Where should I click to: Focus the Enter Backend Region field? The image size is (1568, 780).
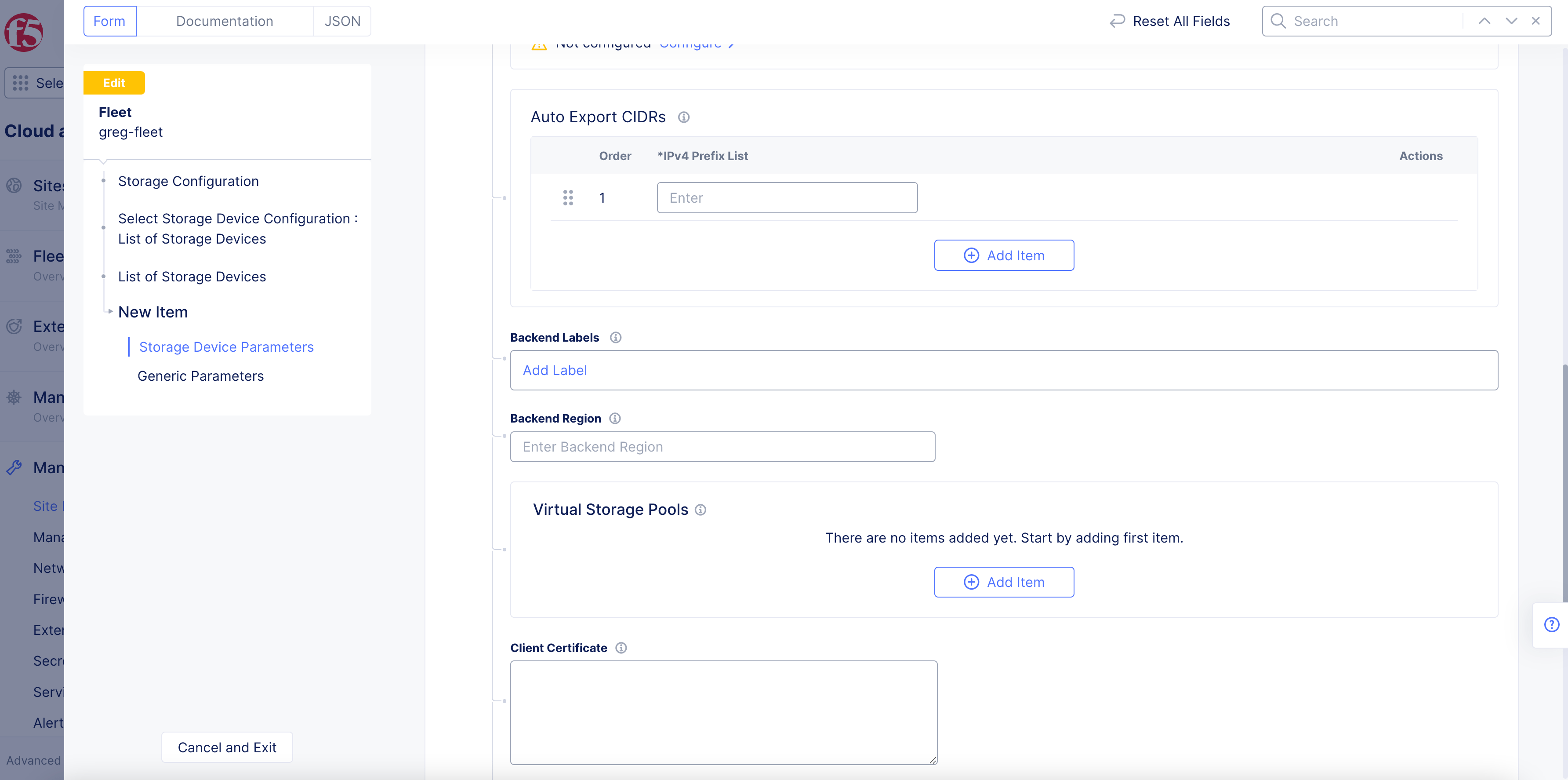(722, 447)
